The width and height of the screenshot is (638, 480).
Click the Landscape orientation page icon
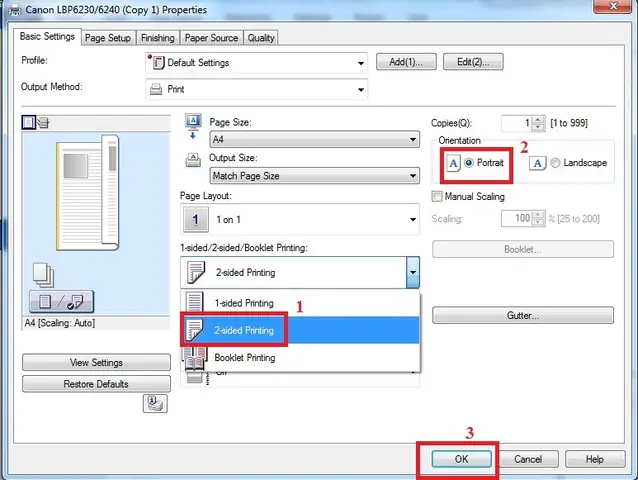click(x=537, y=164)
